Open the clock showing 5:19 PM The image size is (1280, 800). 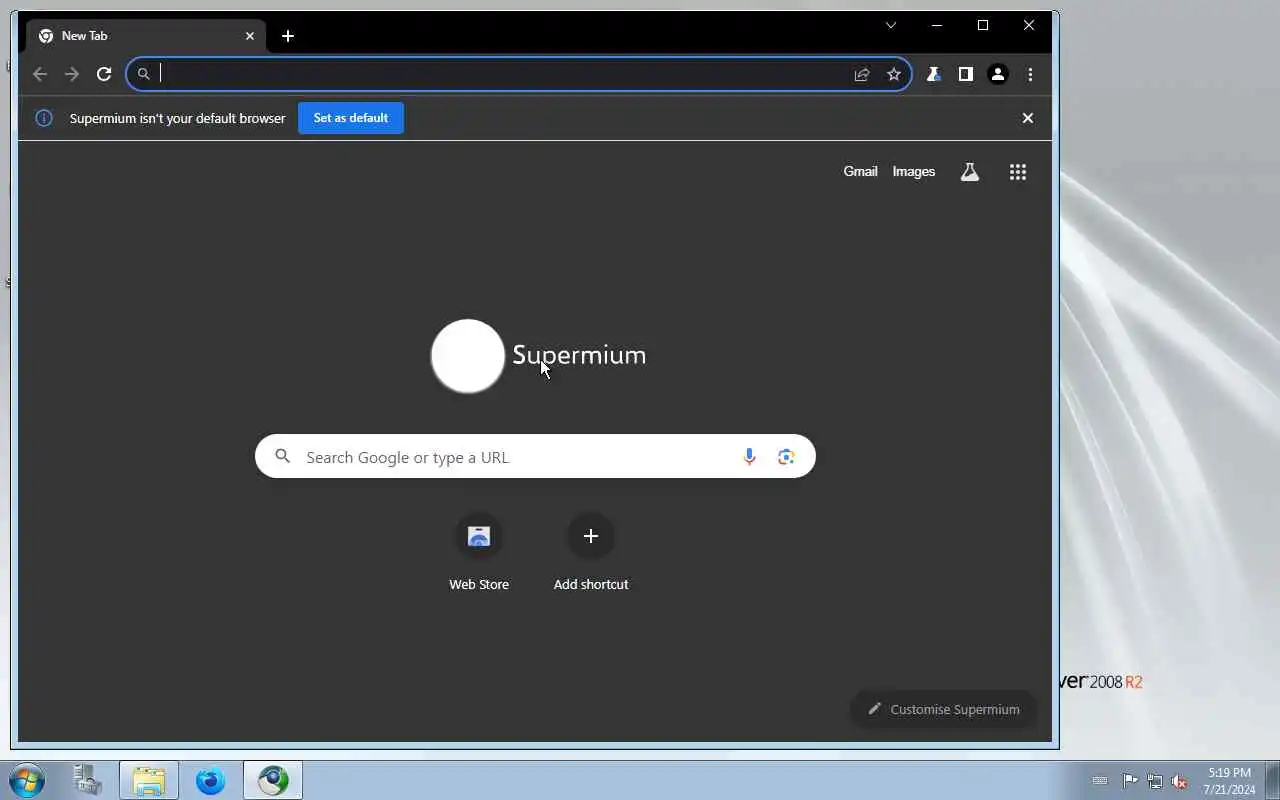point(1229,781)
